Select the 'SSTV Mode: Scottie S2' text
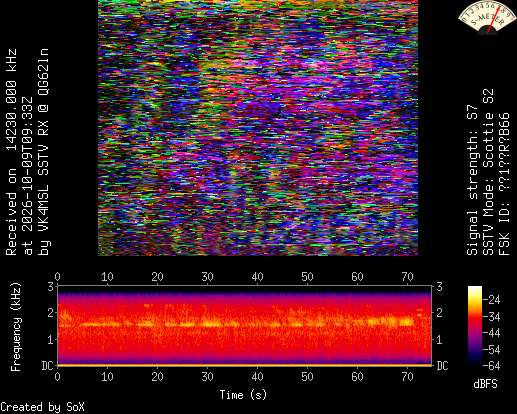This screenshot has width=517, height=414. tap(489, 172)
